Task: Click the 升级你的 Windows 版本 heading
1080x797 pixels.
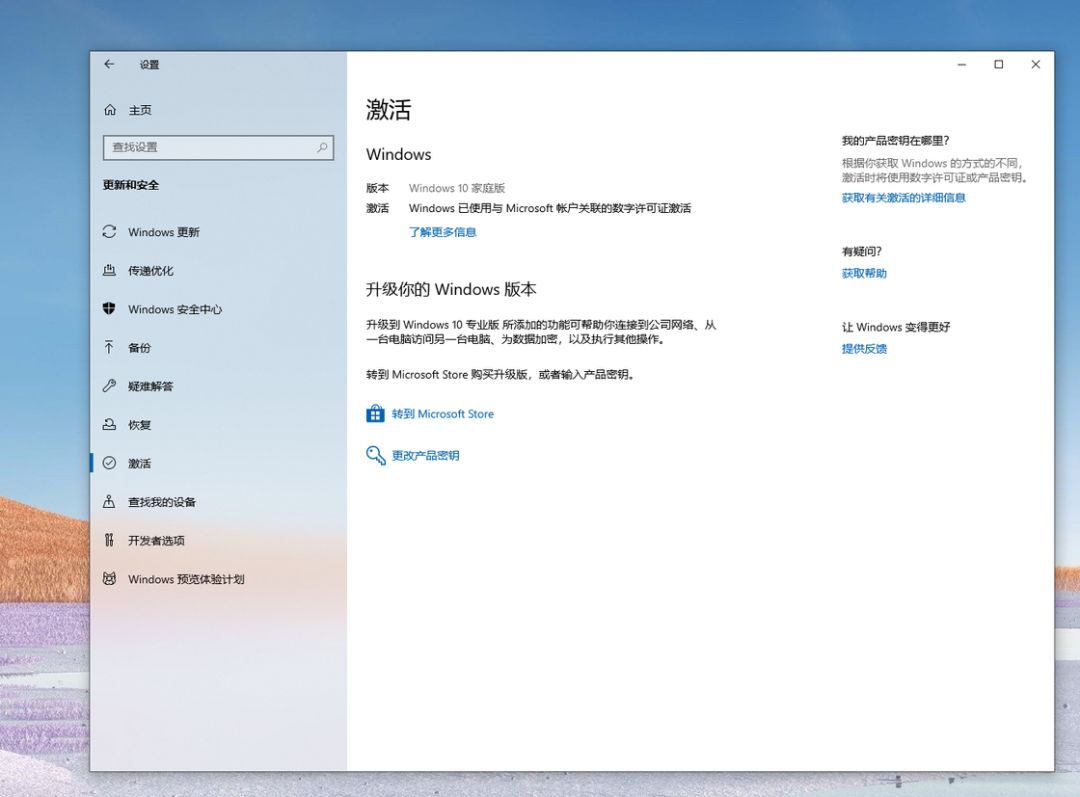Action: (451, 289)
